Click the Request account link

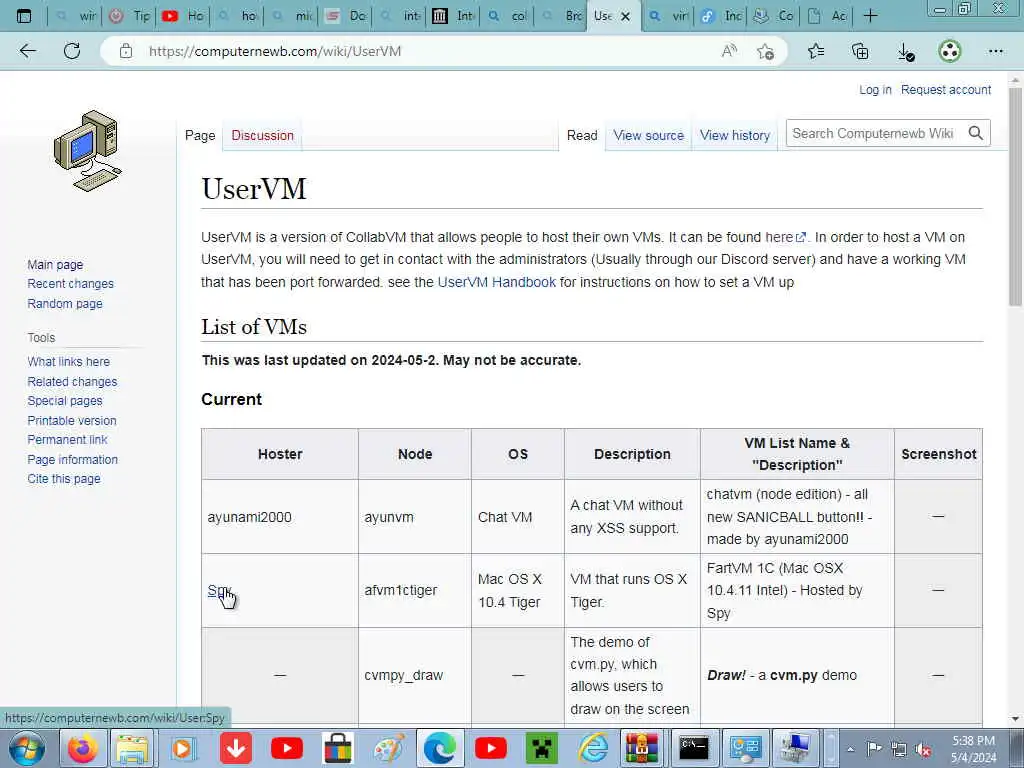coord(946,89)
